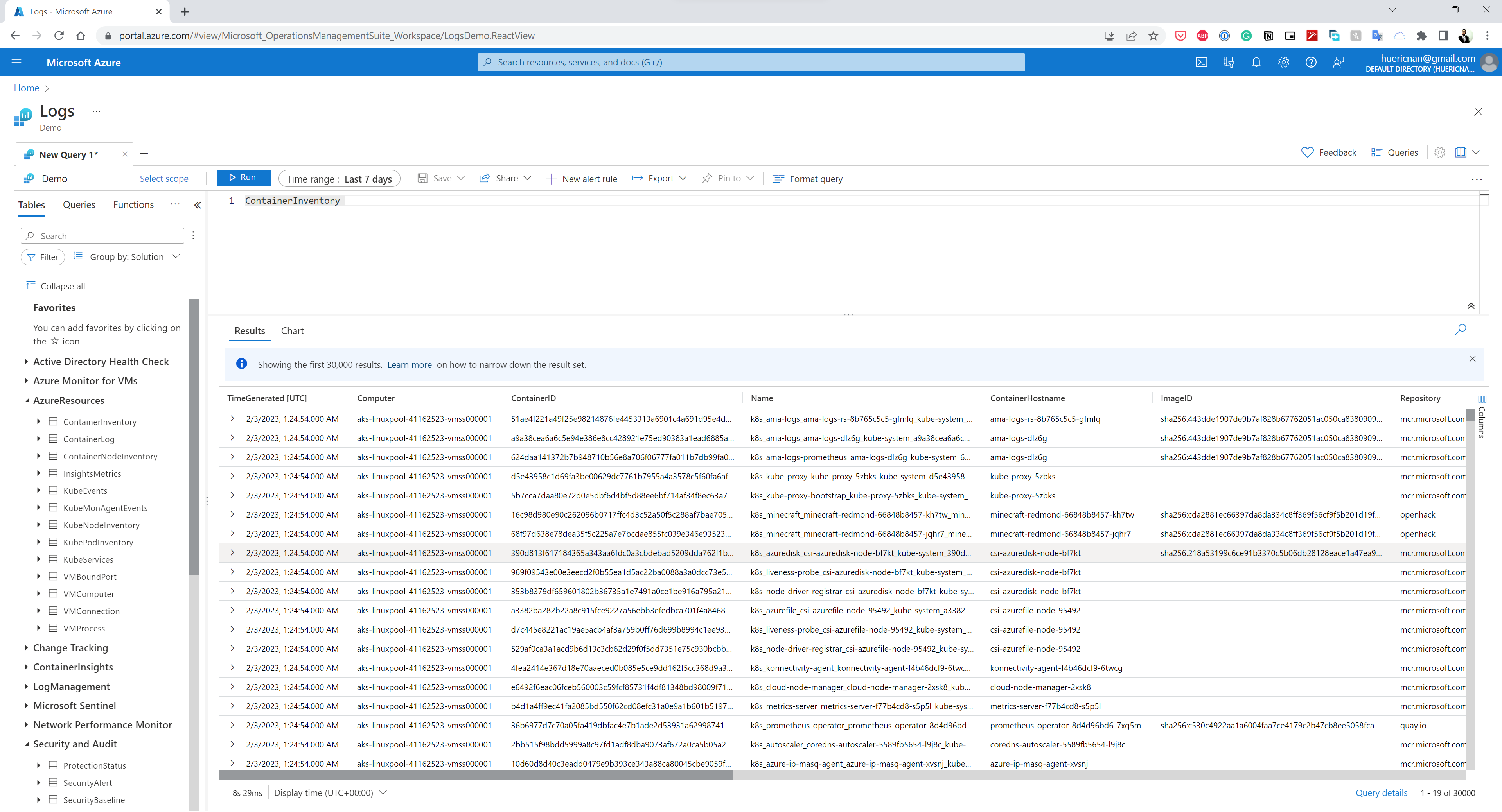The height and width of the screenshot is (812, 1502).
Task: Collapse the query editor with double chevron
Action: coord(1471,306)
